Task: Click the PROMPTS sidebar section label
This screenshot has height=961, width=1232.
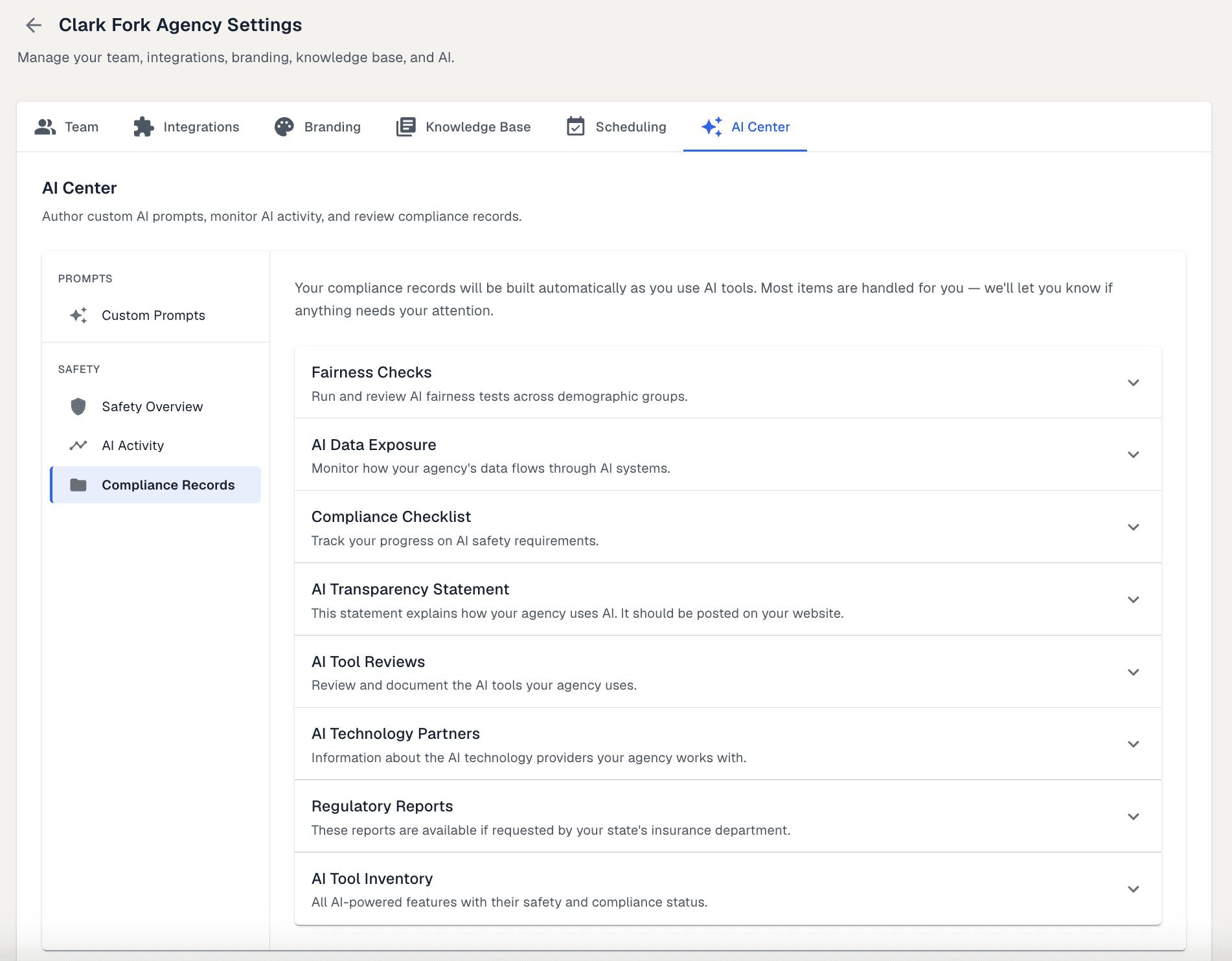Action: (x=86, y=278)
